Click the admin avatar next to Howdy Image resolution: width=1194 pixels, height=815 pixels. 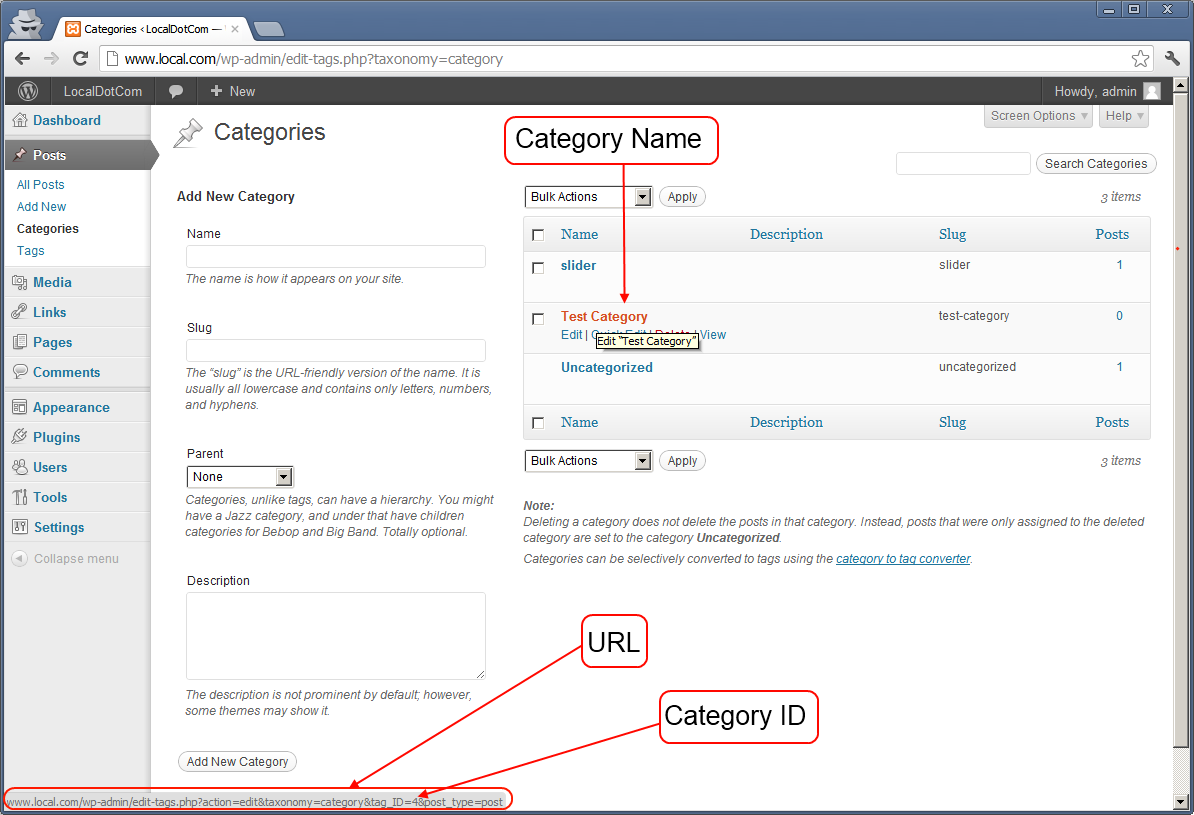[x=1152, y=91]
